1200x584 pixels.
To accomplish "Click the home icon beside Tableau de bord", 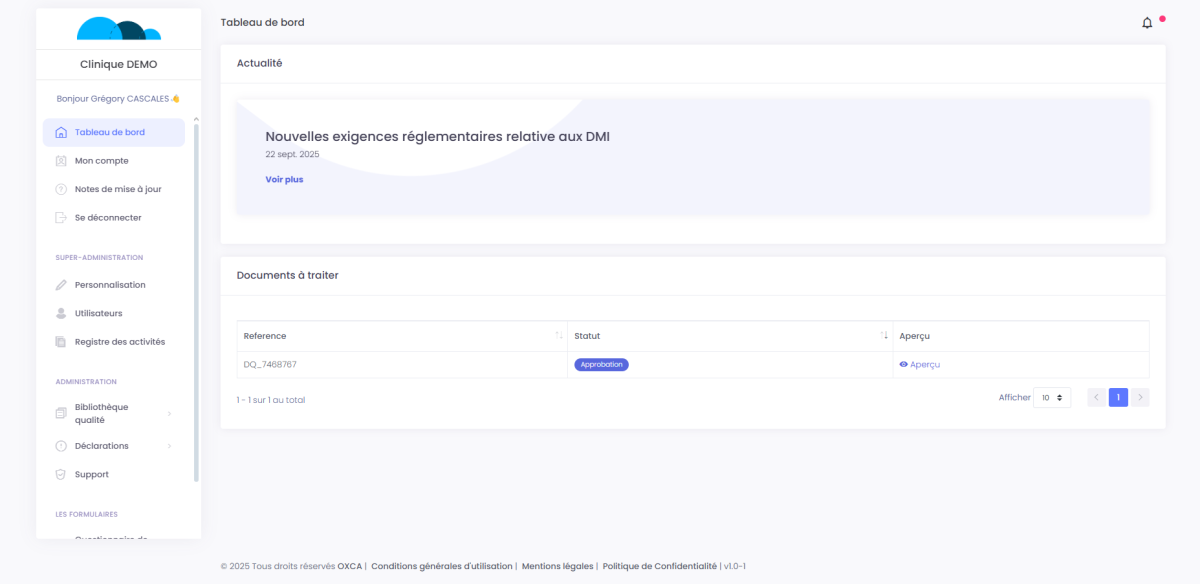I will pyautogui.click(x=61, y=132).
